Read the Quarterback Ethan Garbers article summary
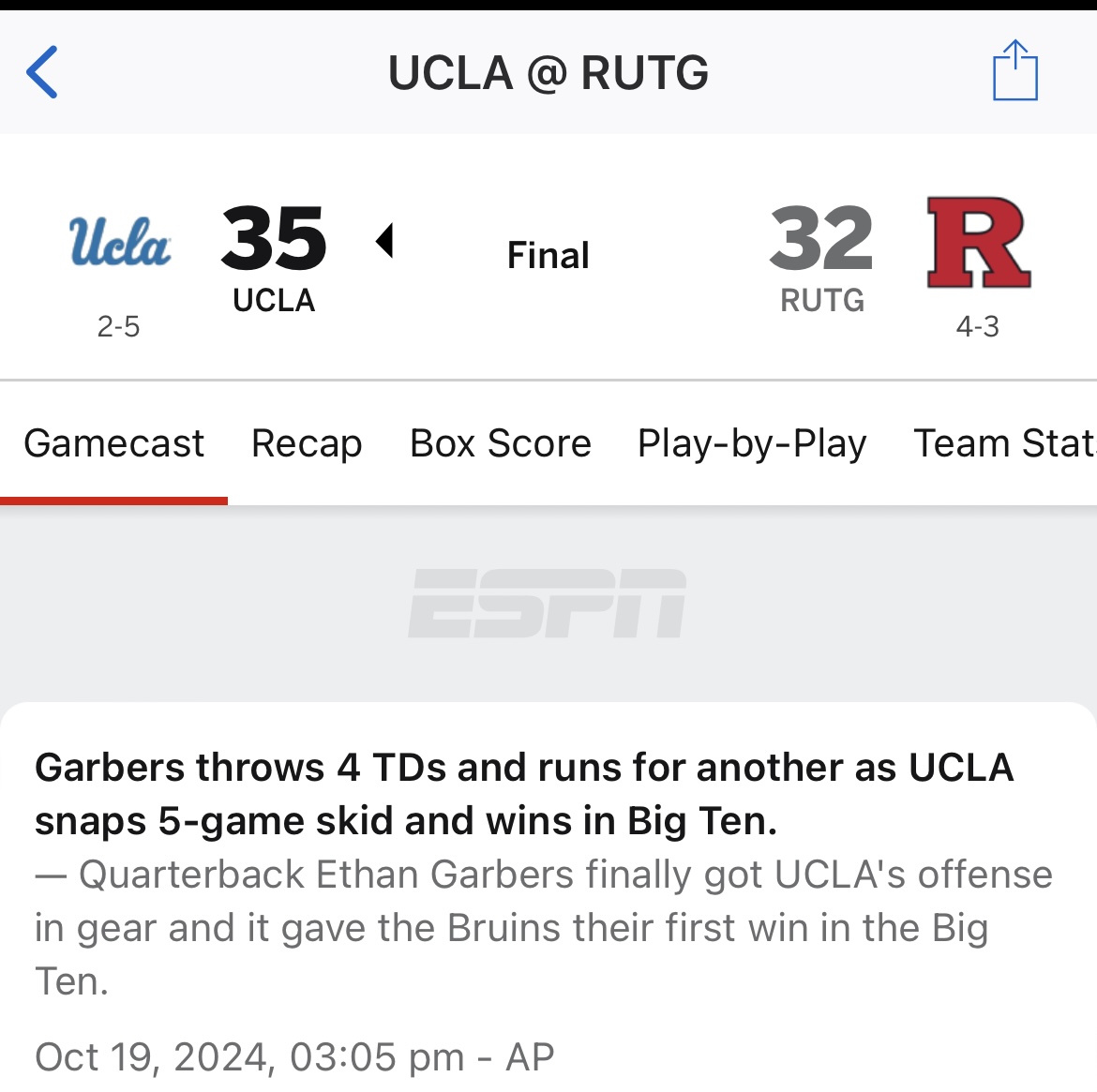This screenshot has height=1092, width=1097. (544, 927)
